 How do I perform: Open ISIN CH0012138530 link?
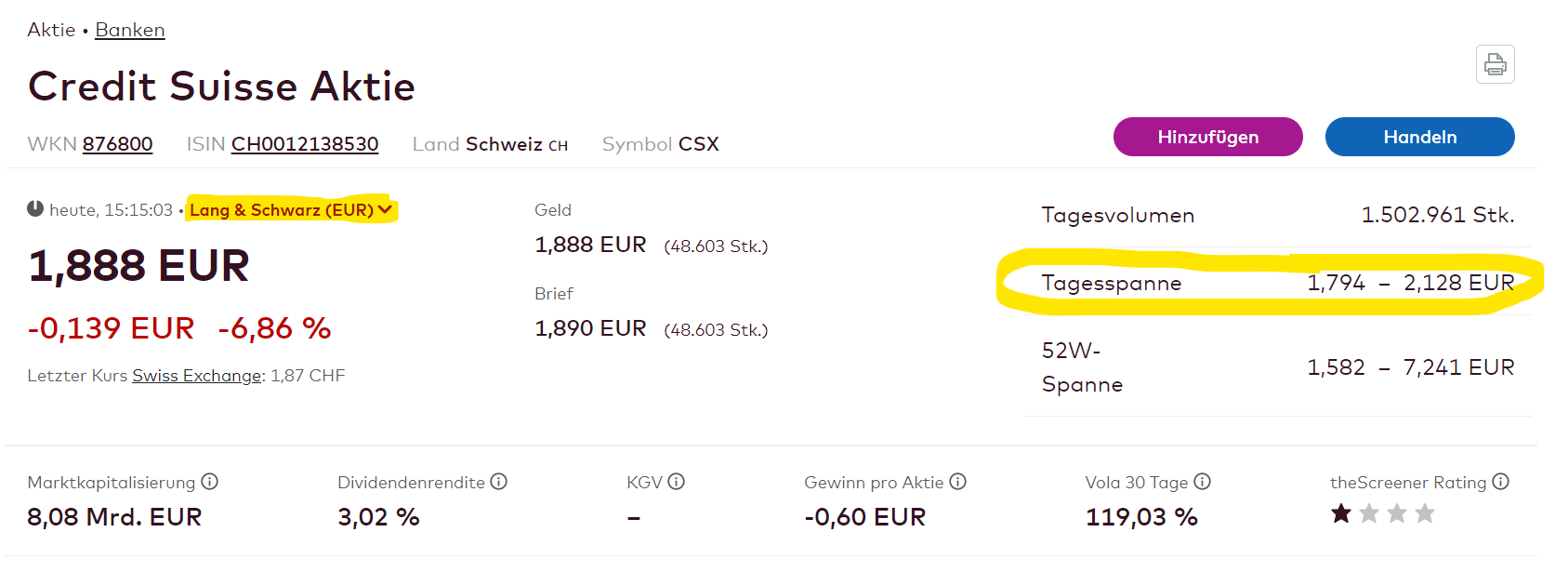point(304,144)
